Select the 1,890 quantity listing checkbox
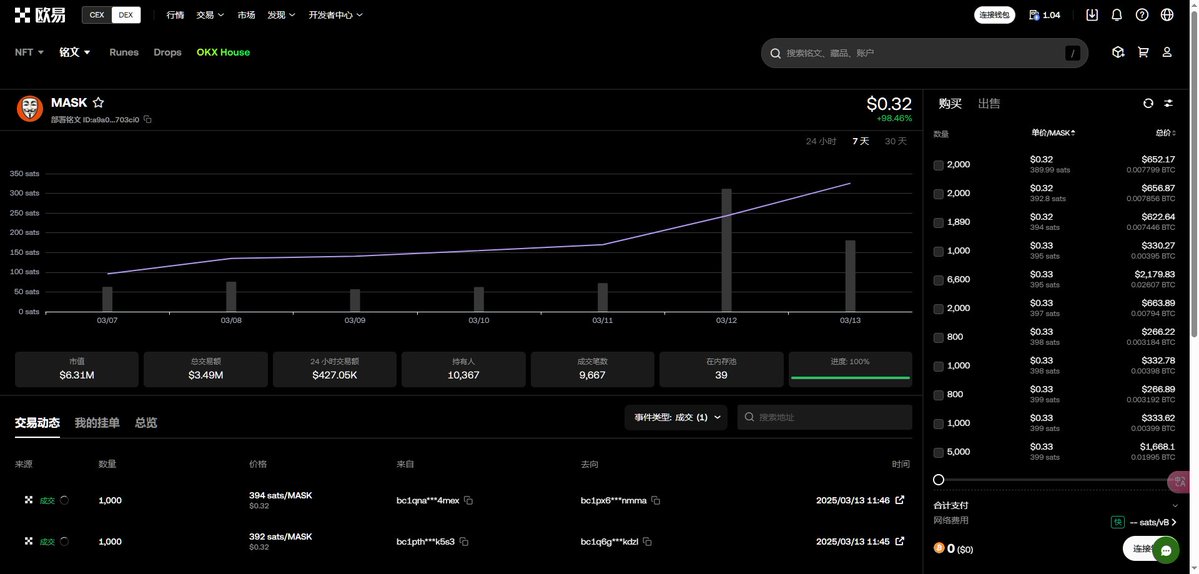Image resolution: width=1199 pixels, height=574 pixels. pos(938,222)
